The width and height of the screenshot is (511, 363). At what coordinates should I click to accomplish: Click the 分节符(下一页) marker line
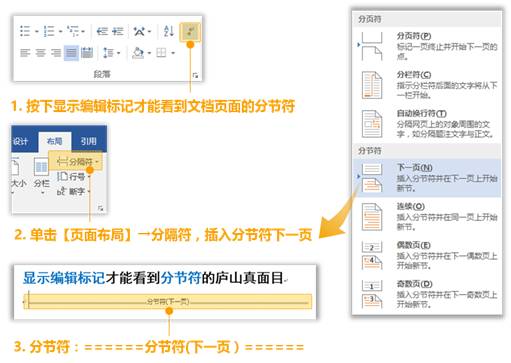coord(168,301)
